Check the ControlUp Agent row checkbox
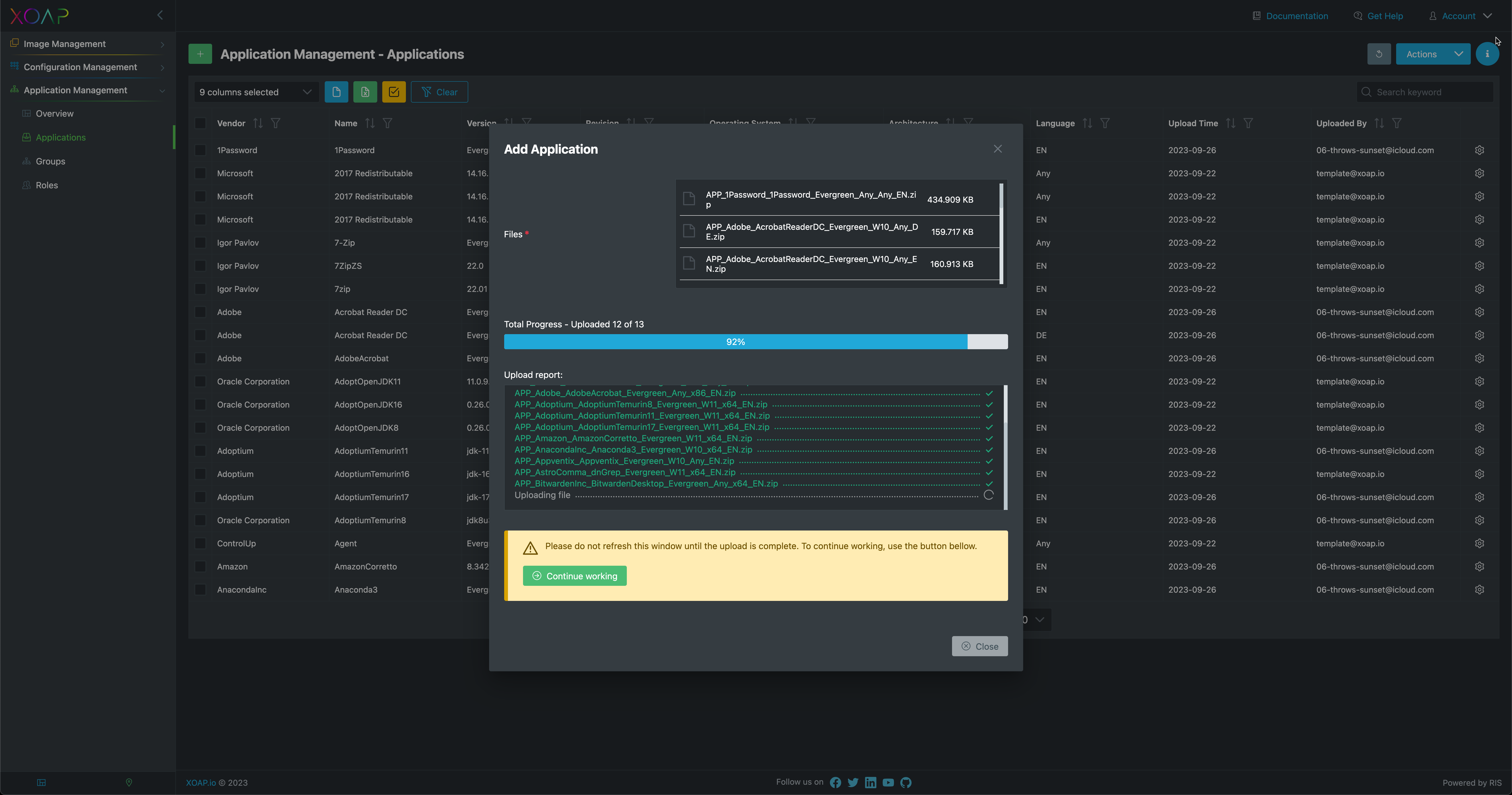The width and height of the screenshot is (1512, 795). tap(200, 544)
